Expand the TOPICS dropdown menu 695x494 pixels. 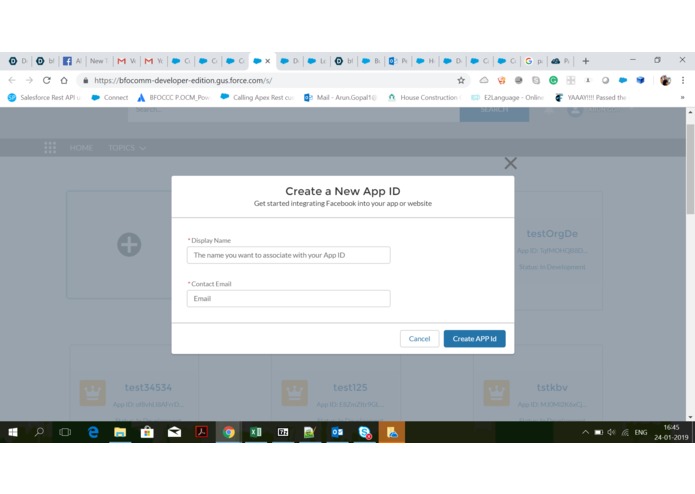click(127, 148)
